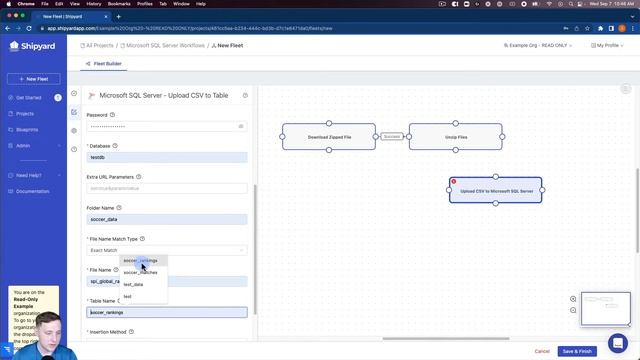Open Chrome extensions puzzle icon
This screenshot has height=360, width=640.
coord(600,29)
